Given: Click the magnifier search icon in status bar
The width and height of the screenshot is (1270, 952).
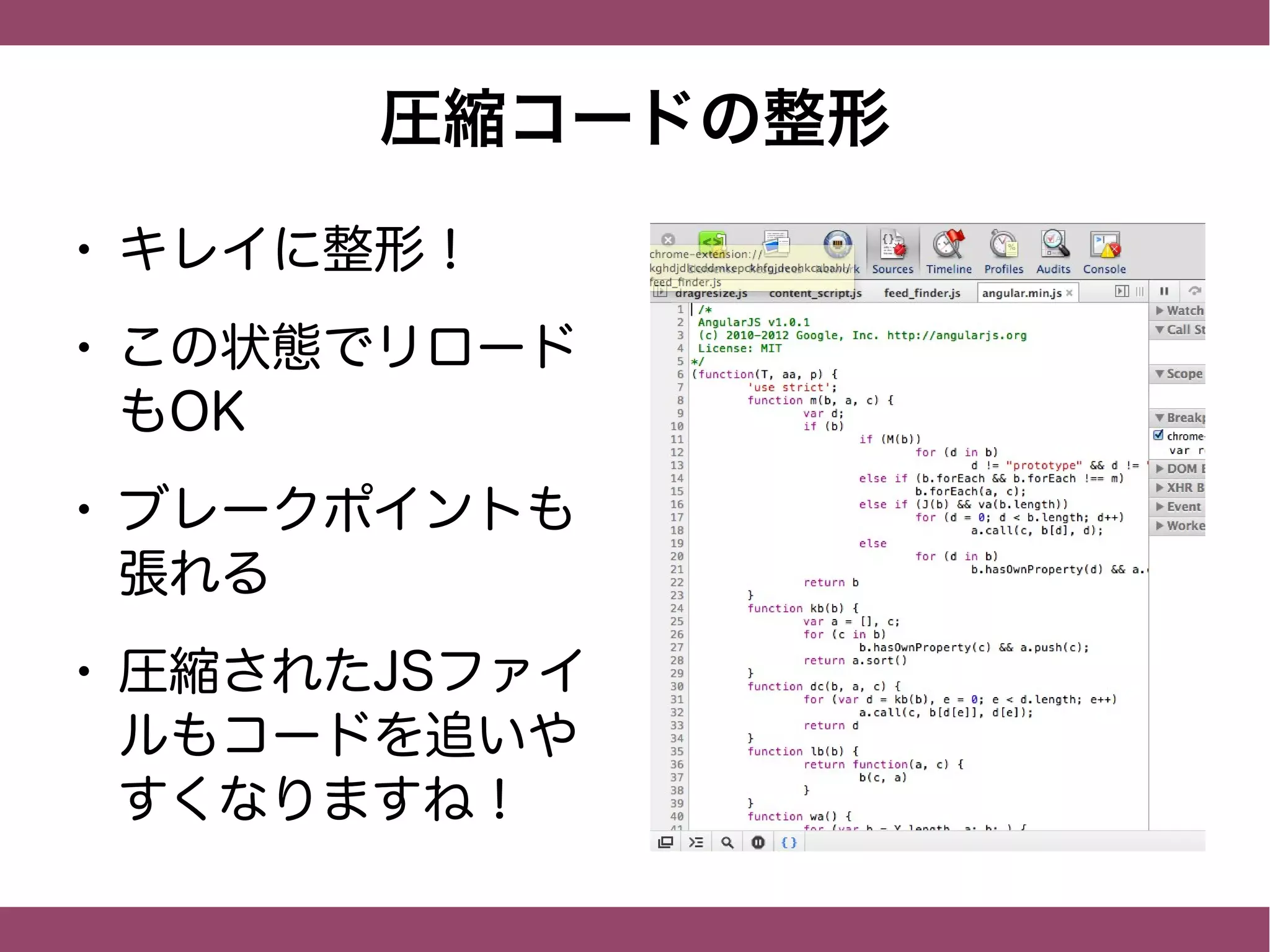Looking at the screenshot, I should click(x=727, y=842).
